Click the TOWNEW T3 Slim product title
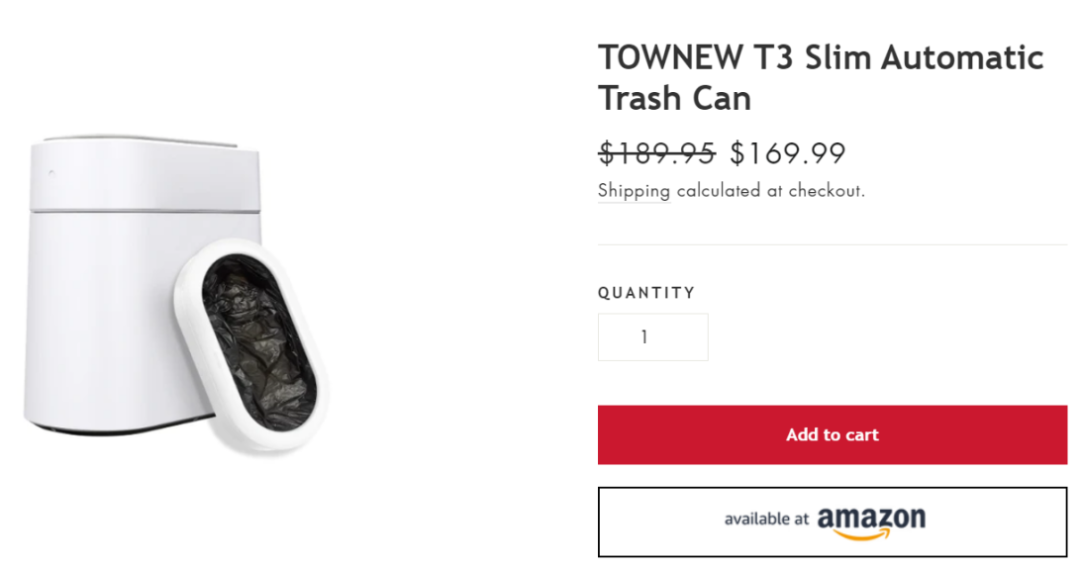The height and width of the screenshot is (569, 1080). coord(821,77)
